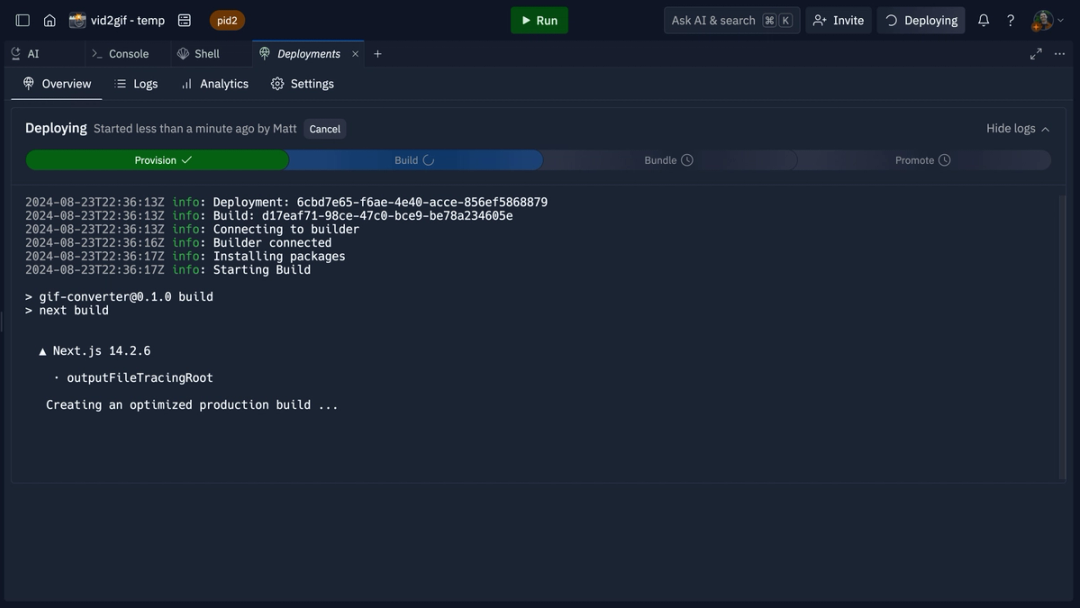The image size is (1080, 608).
Task: Toggle the left sidebar panel icon
Action: [x=22, y=19]
